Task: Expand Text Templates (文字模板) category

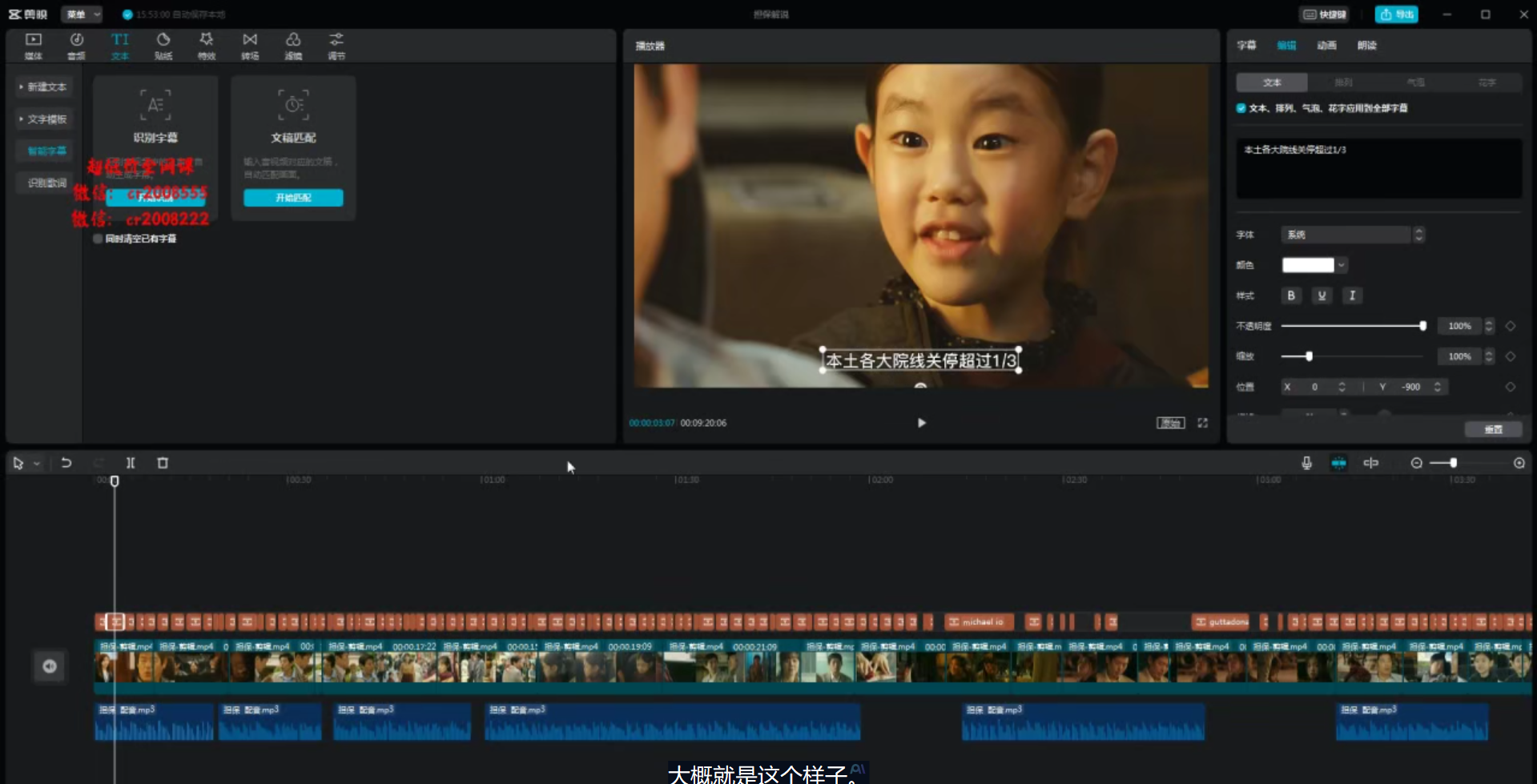Action: pyautogui.click(x=43, y=119)
